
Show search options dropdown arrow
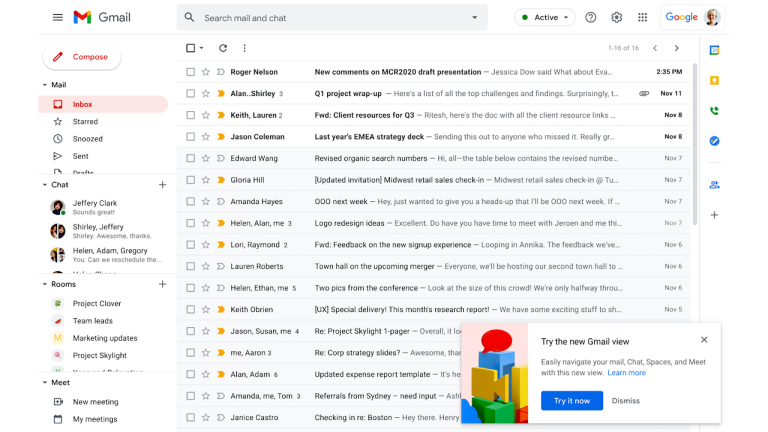pyautogui.click(x=474, y=18)
